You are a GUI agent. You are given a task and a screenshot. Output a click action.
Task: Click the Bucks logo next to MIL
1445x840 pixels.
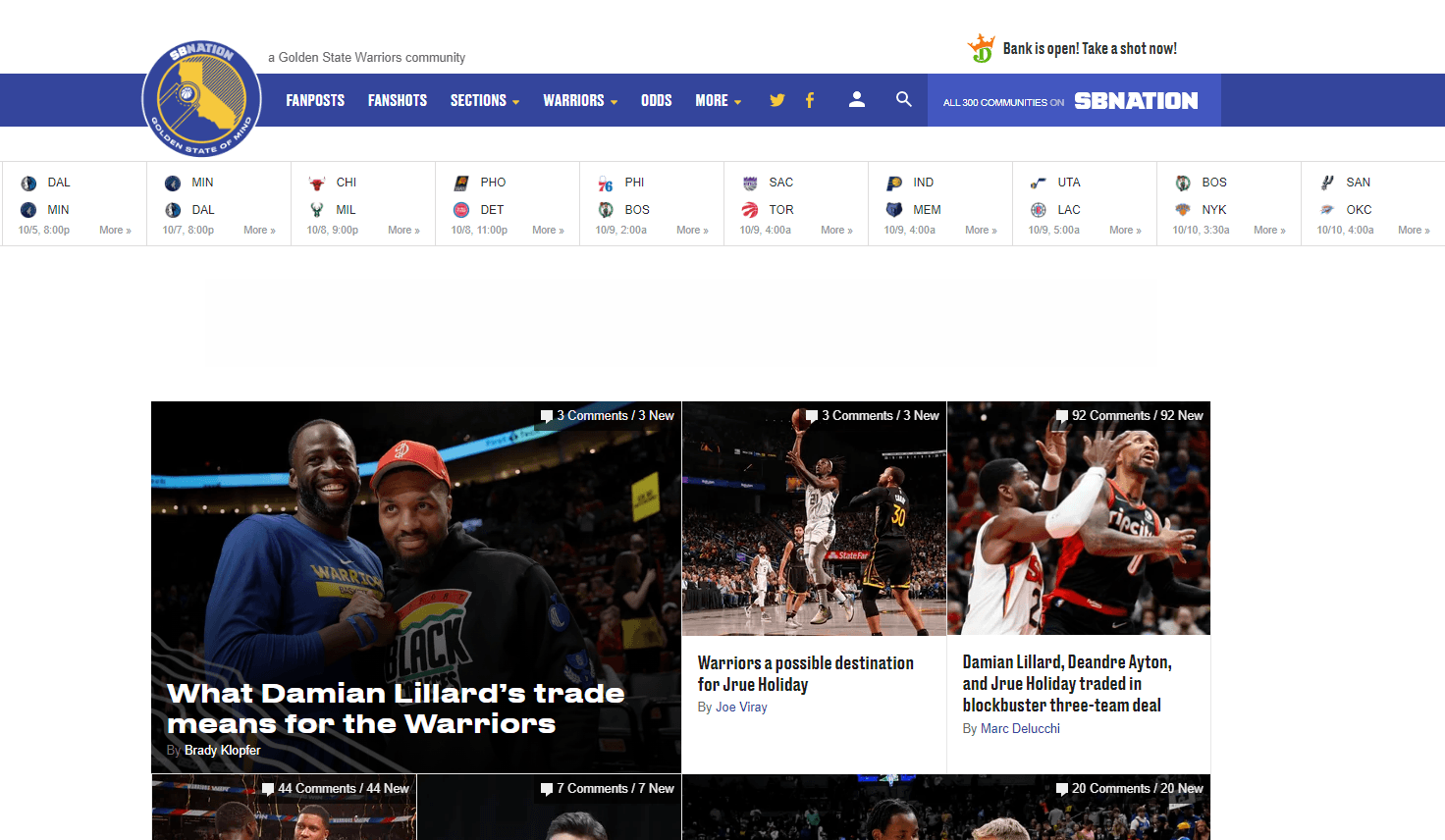pos(316,210)
